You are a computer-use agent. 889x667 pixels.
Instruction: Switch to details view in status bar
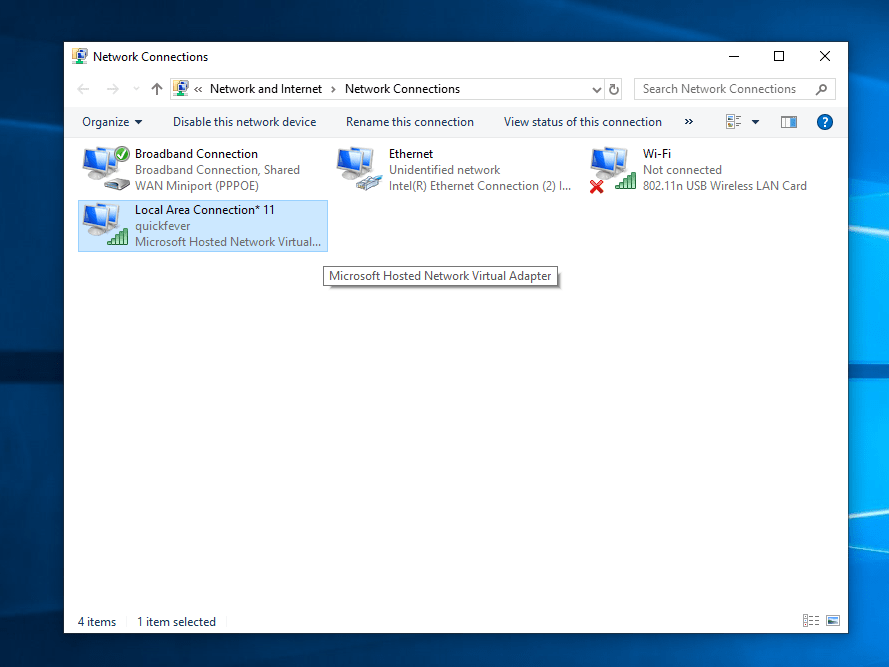tap(811, 620)
